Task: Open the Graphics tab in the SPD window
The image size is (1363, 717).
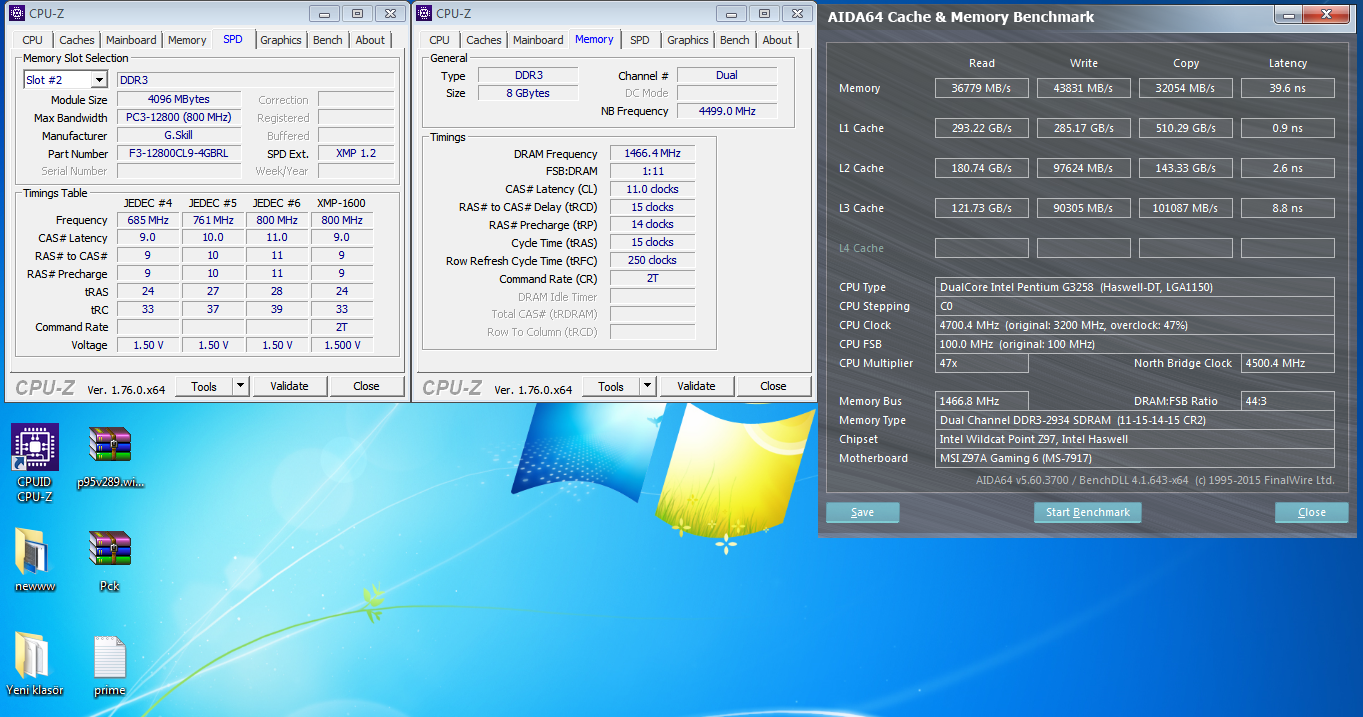Action: click(x=281, y=40)
